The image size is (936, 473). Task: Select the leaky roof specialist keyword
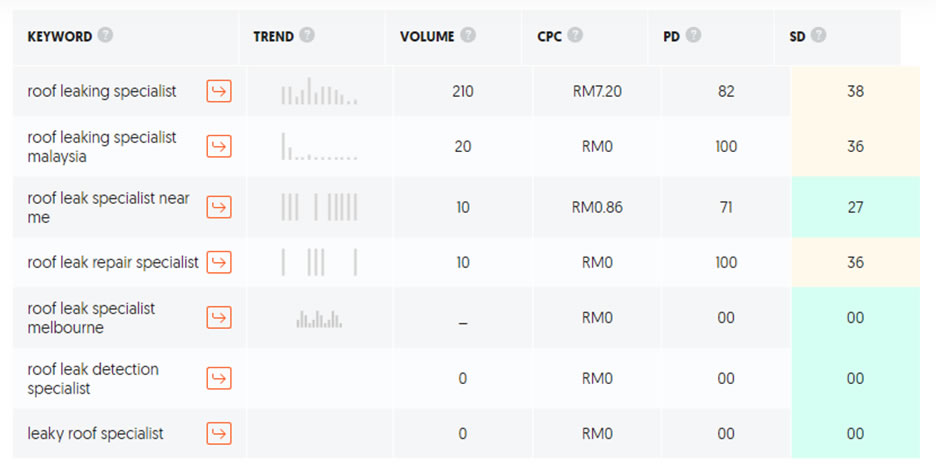coord(96,433)
